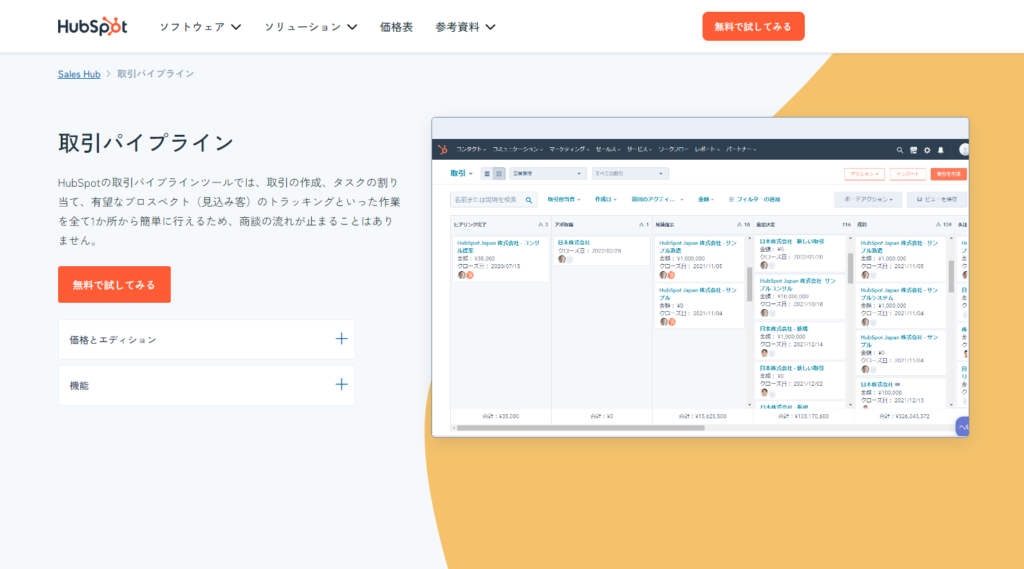Open the 参考資料 dropdown menu
This screenshot has height=569, width=1024.
(x=465, y=27)
